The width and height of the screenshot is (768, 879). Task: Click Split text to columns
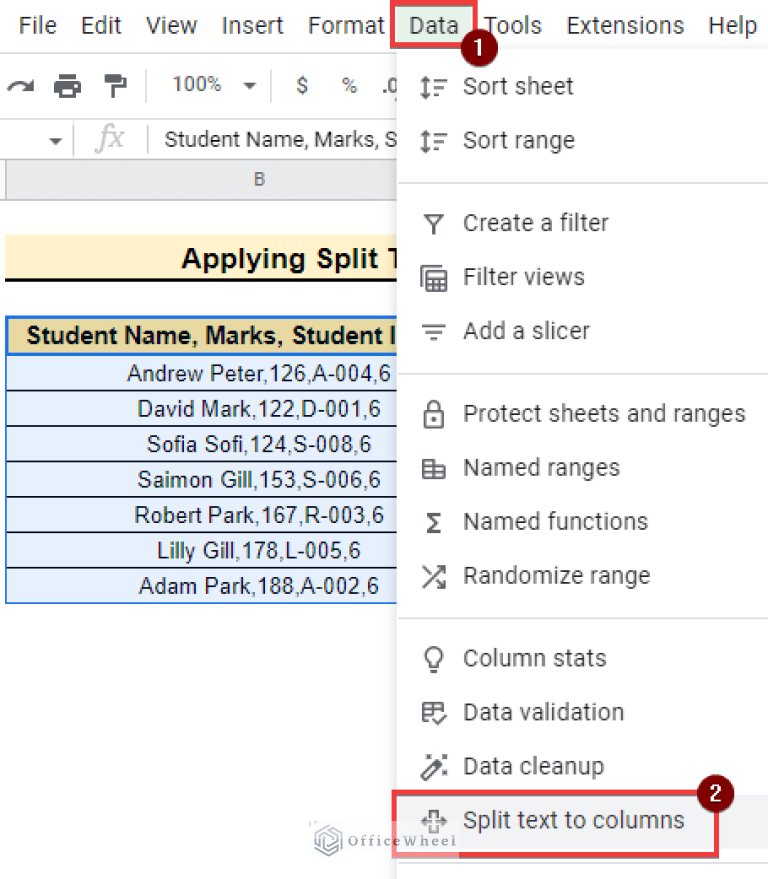[573, 821]
